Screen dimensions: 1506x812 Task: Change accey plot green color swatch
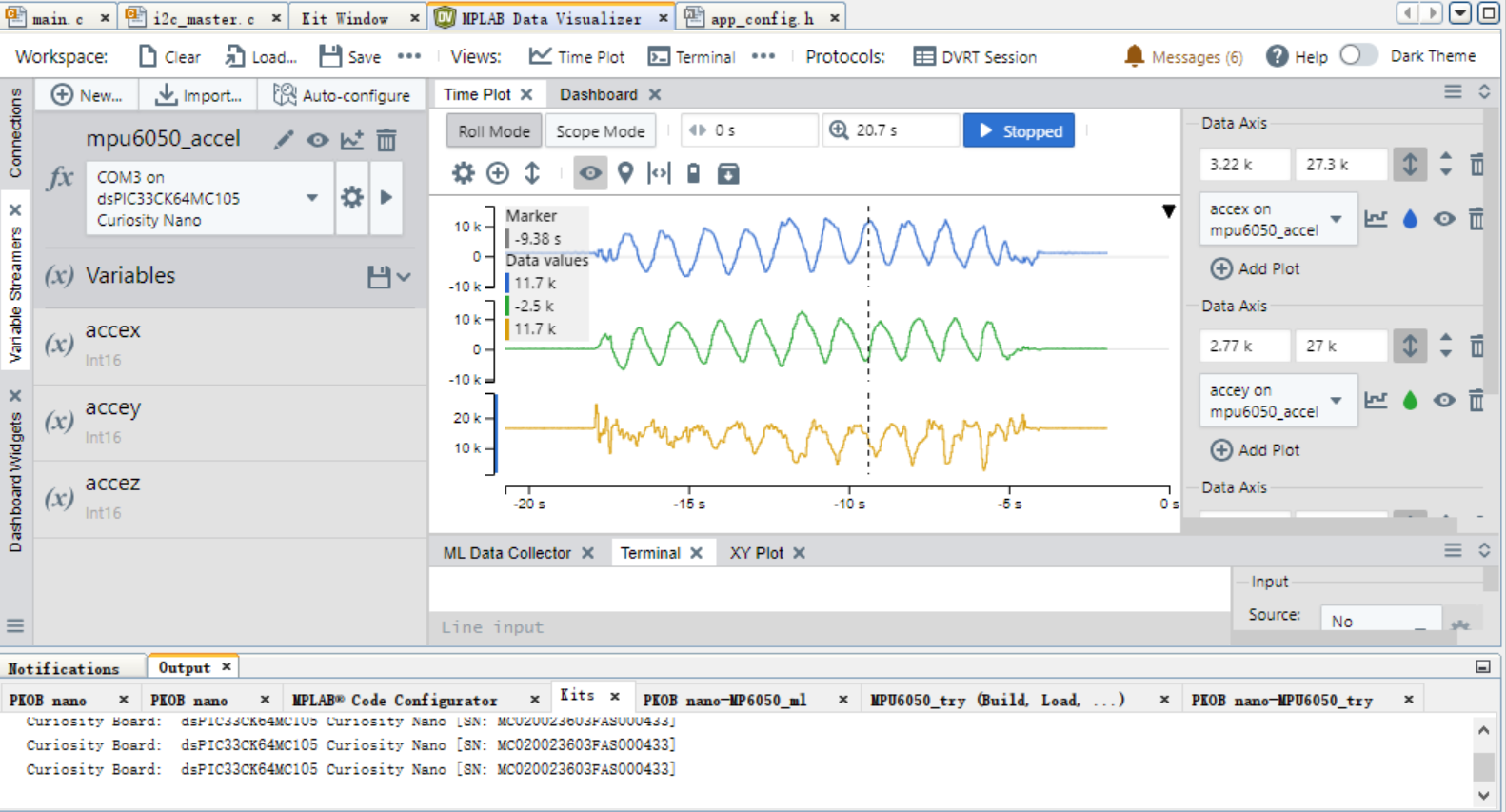(x=1410, y=401)
